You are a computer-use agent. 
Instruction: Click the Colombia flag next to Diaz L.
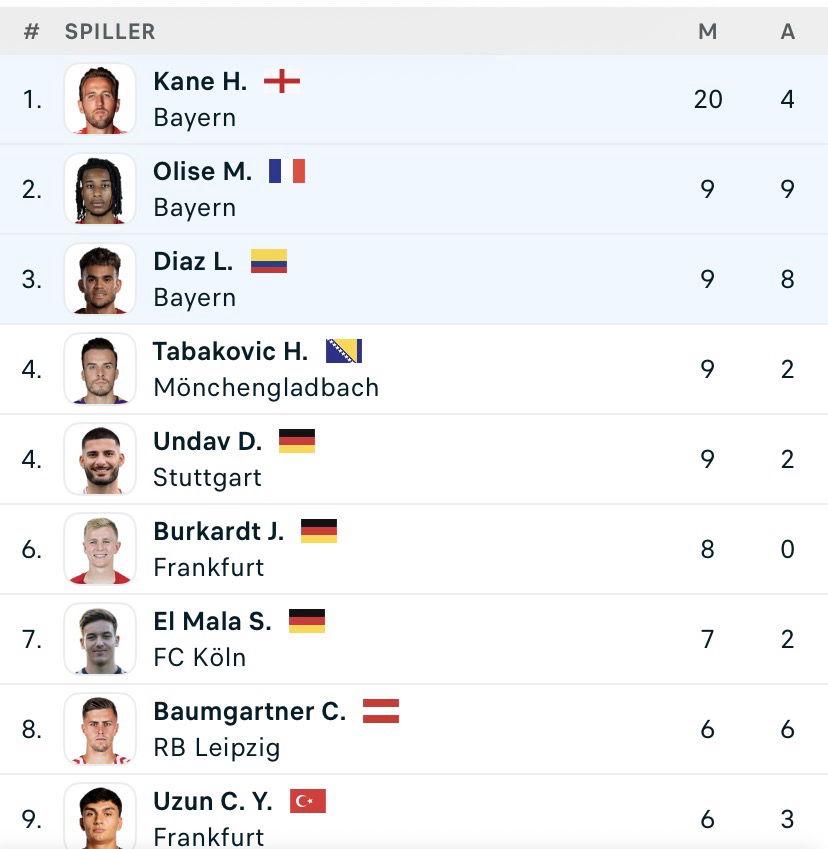click(x=269, y=261)
